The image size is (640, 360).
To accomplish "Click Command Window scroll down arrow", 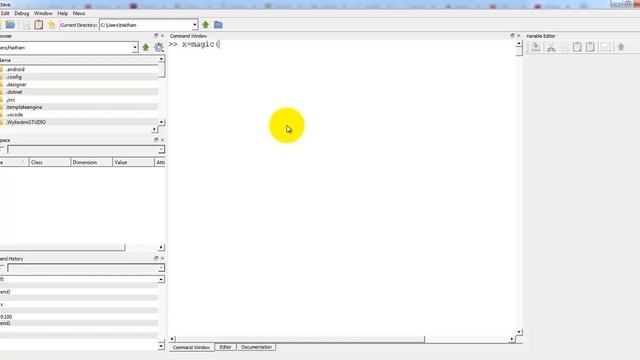I will coord(519,332).
